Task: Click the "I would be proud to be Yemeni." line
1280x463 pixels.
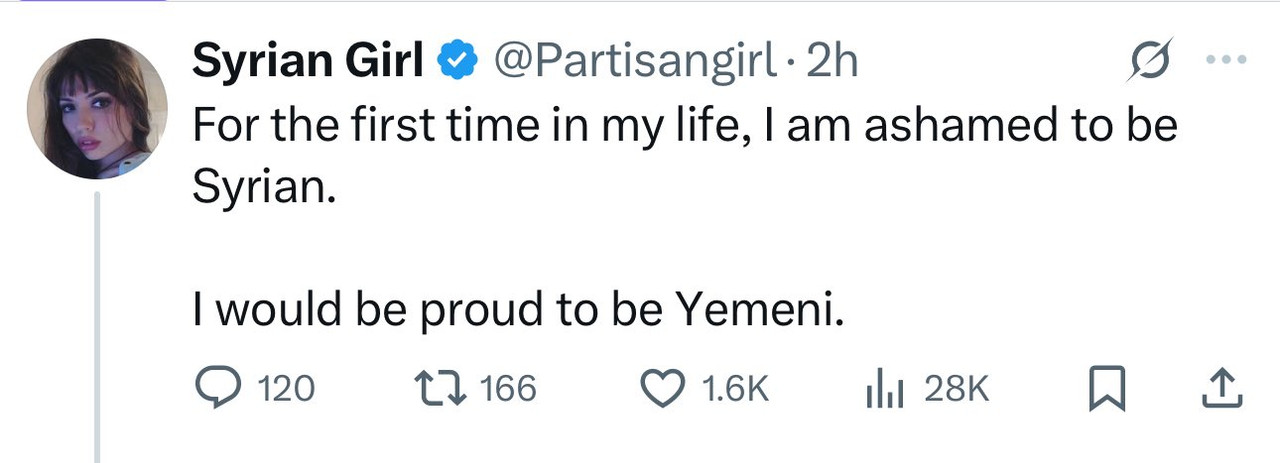Action: coord(519,312)
